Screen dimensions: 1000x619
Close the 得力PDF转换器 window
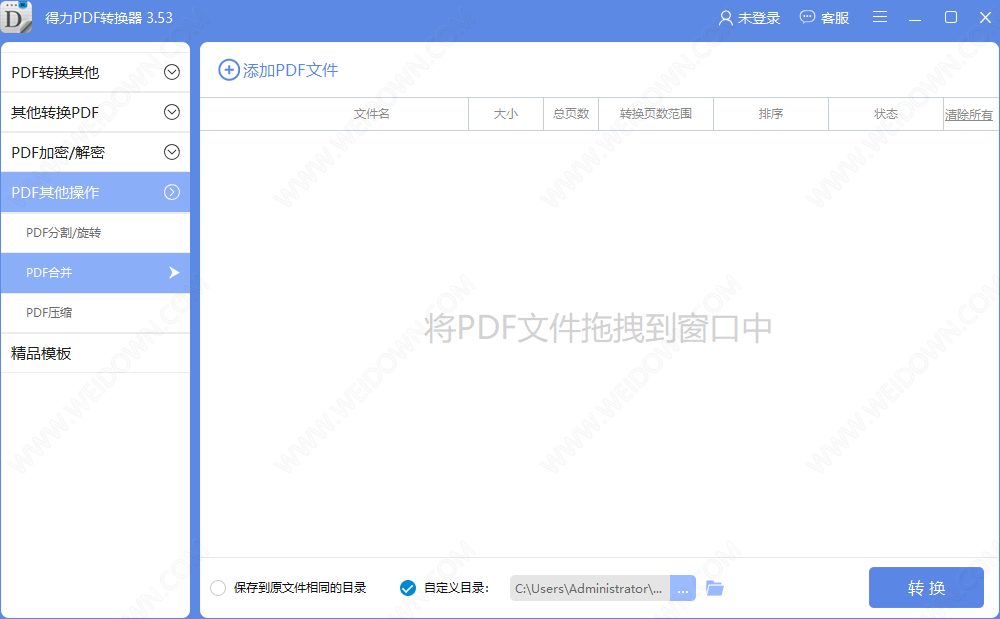pyautogui.click(x=985, y=17)
